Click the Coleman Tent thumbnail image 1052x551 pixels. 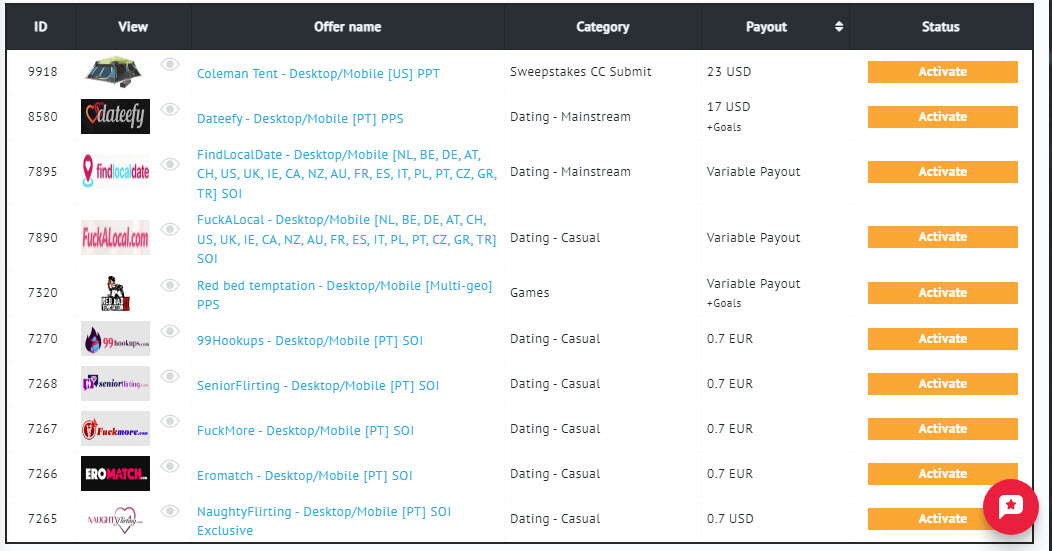115,72
